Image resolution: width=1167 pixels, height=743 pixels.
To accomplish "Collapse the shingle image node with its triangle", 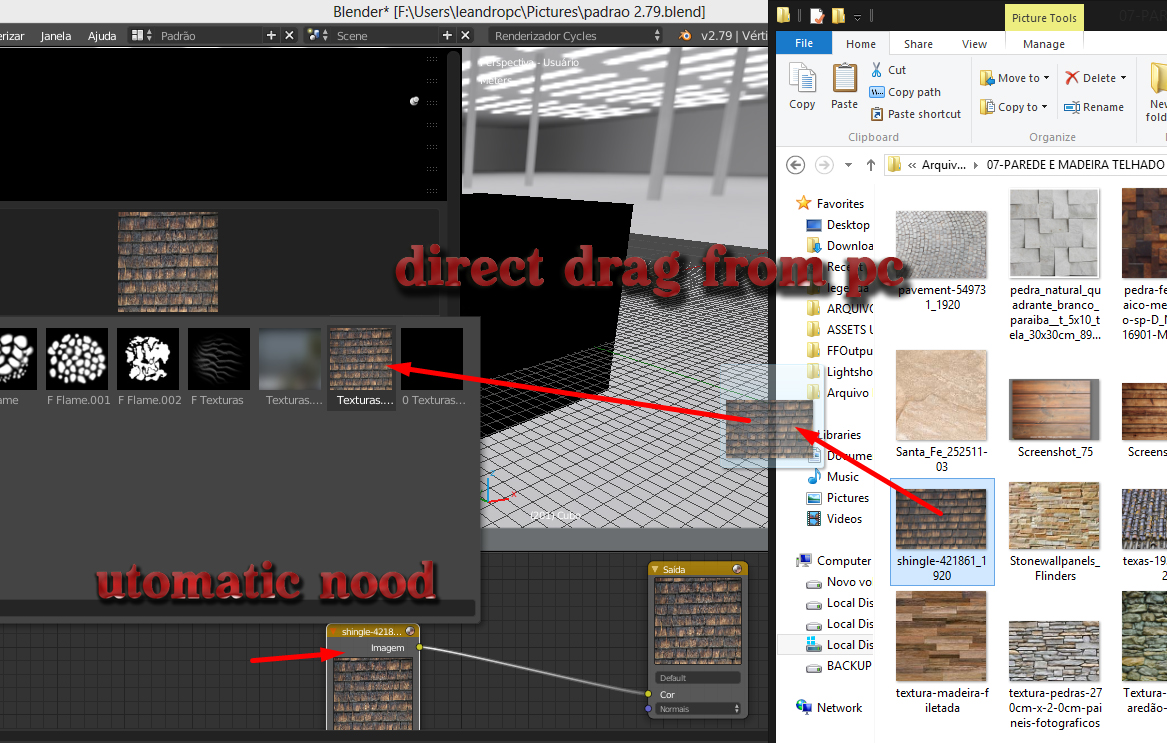I will coord(333,632).
